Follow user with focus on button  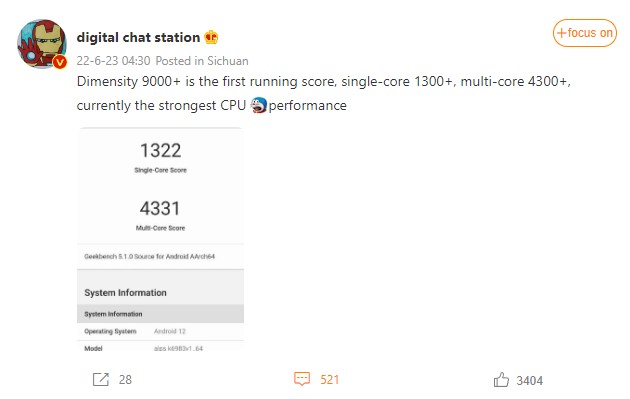click(x=585, y=33)
